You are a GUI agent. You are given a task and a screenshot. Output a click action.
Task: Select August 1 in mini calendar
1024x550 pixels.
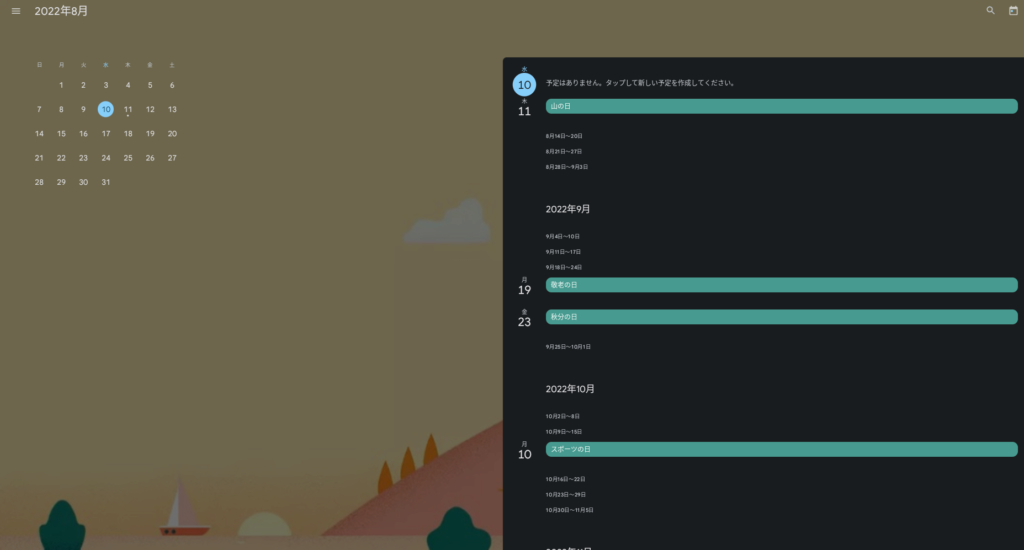61,85
